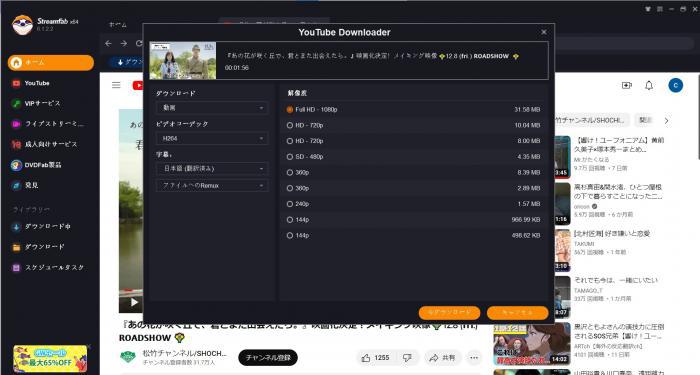
Task: Click the 31.58 MB file size text
Action: point(527,109)
